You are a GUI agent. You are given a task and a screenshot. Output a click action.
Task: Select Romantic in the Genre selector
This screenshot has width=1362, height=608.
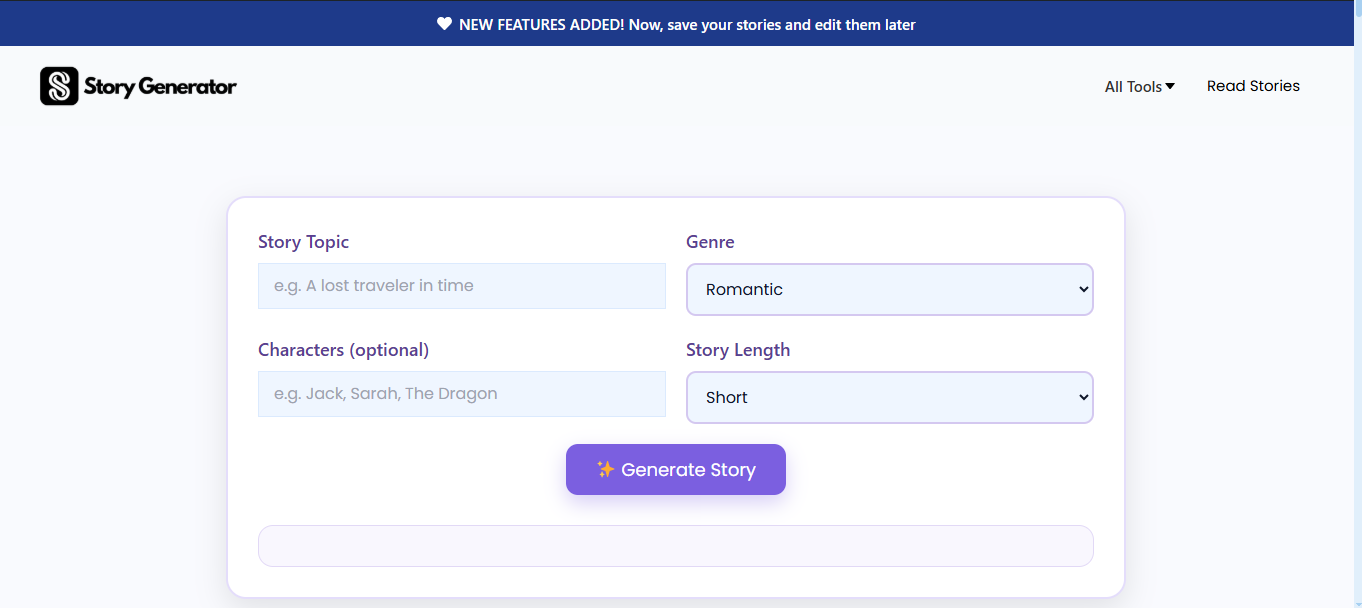click(889, 289)
